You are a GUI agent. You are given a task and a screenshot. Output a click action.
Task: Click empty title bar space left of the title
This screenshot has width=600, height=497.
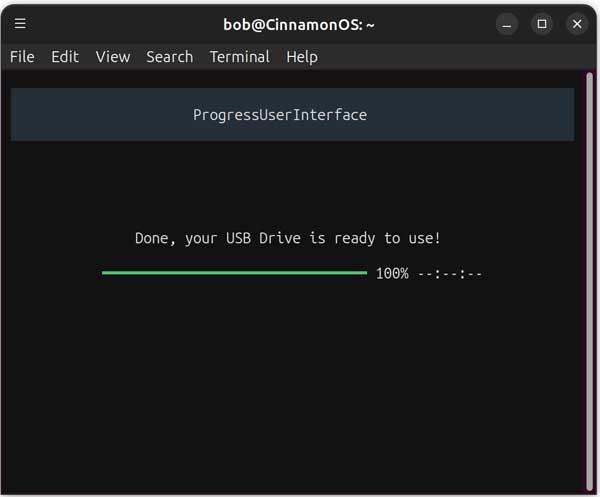pos(120,23)
